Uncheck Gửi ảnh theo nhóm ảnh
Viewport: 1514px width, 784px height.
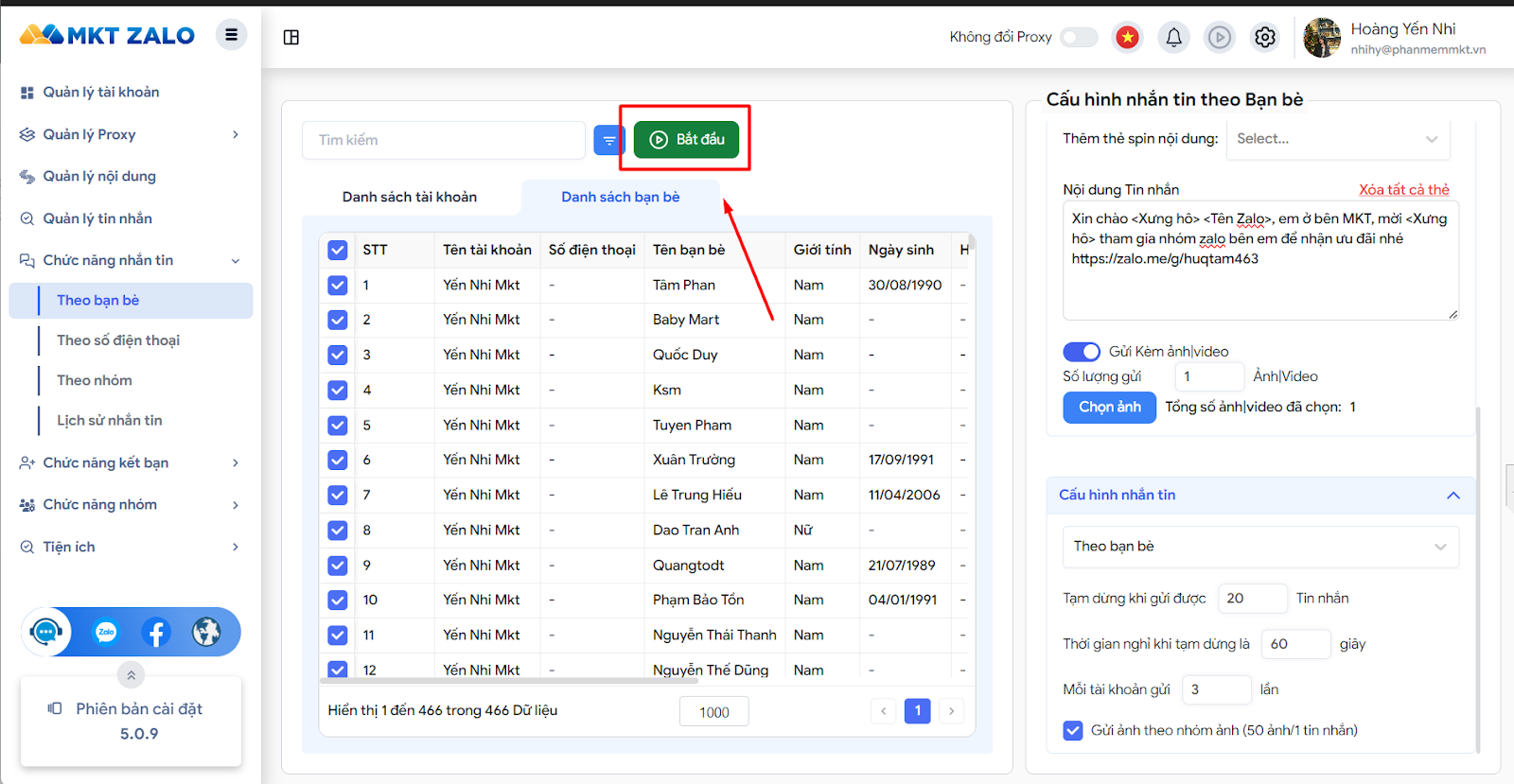(1073, 731)
